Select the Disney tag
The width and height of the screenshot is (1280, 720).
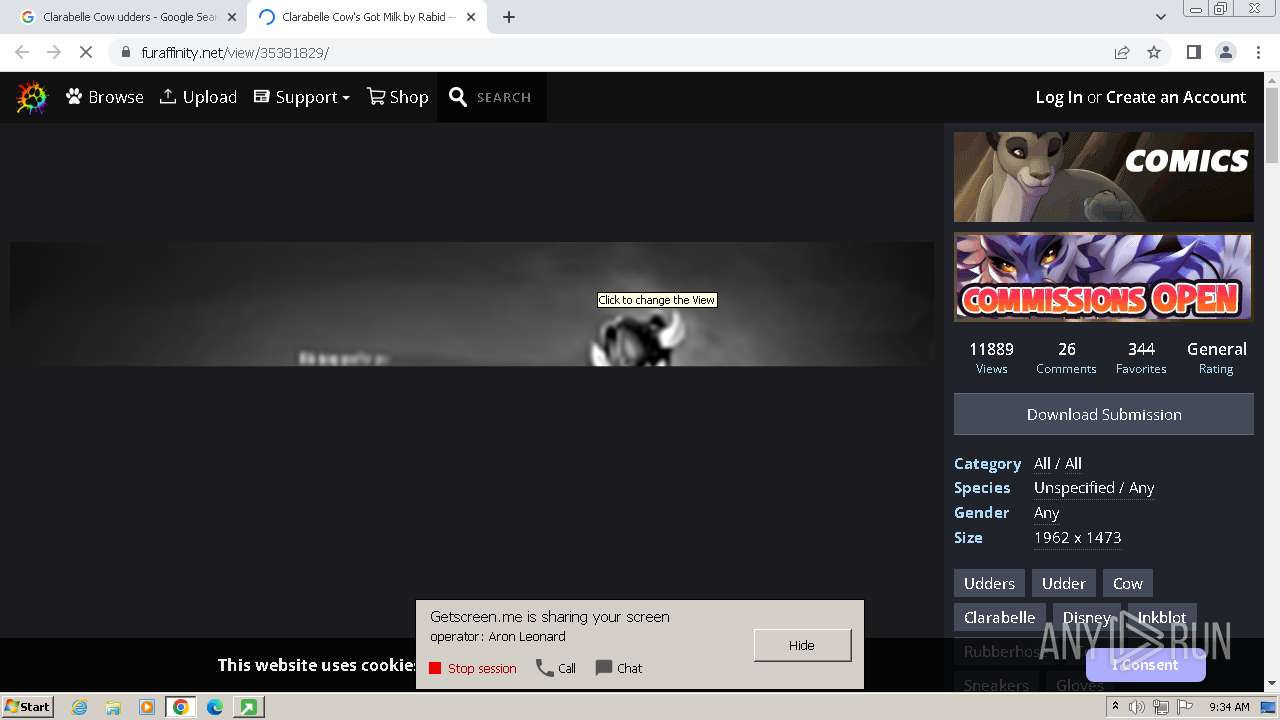(x=1086, y=617)
